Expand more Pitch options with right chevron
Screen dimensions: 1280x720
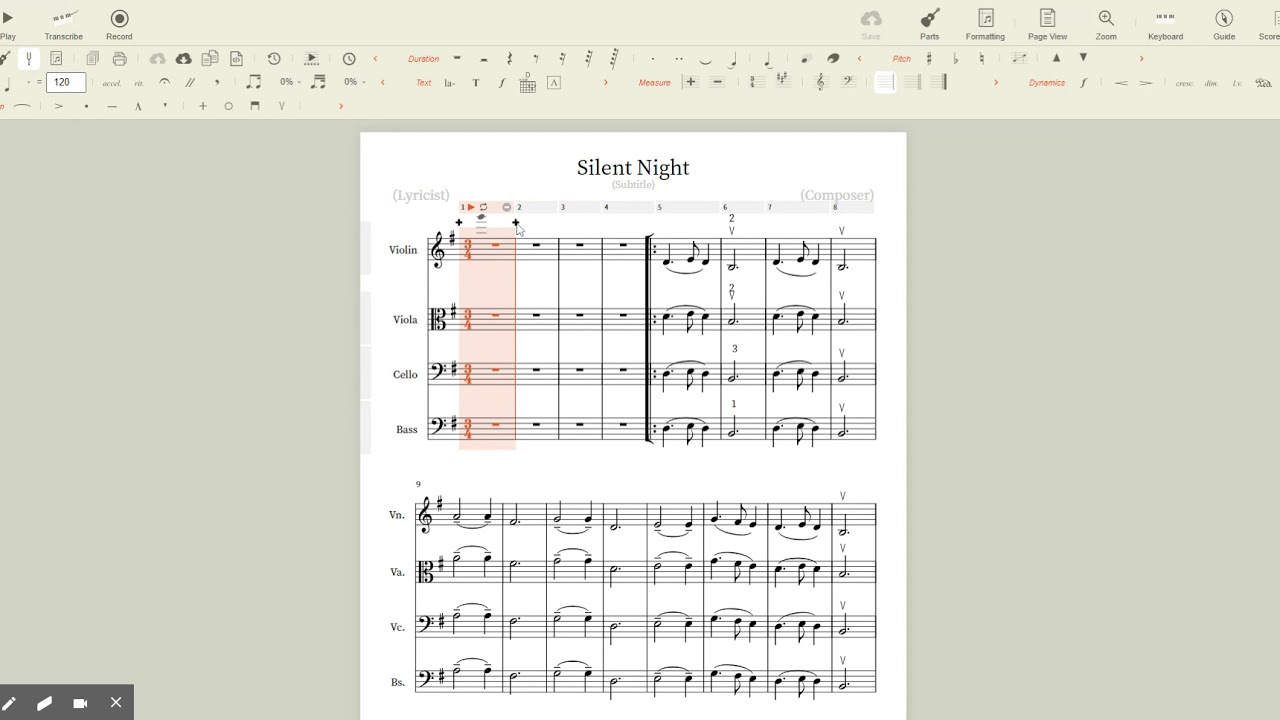point(1141,59)
